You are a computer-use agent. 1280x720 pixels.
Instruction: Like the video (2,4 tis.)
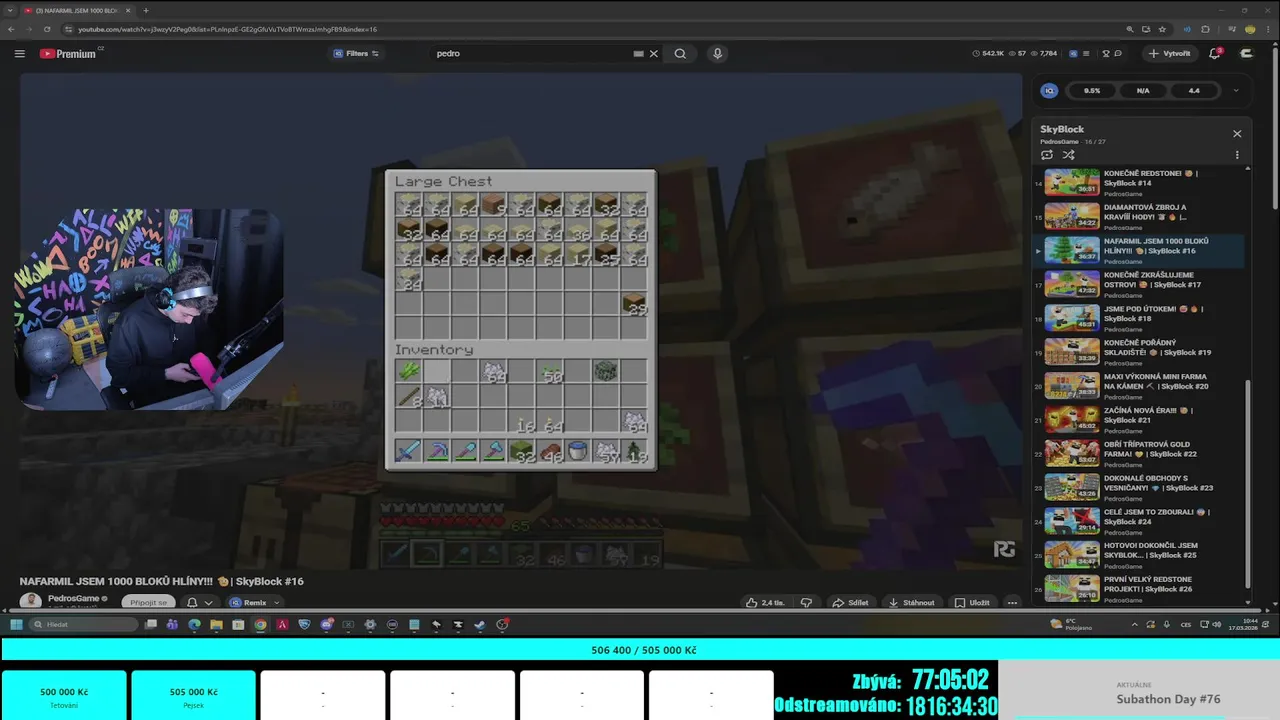tap(765, 603)
